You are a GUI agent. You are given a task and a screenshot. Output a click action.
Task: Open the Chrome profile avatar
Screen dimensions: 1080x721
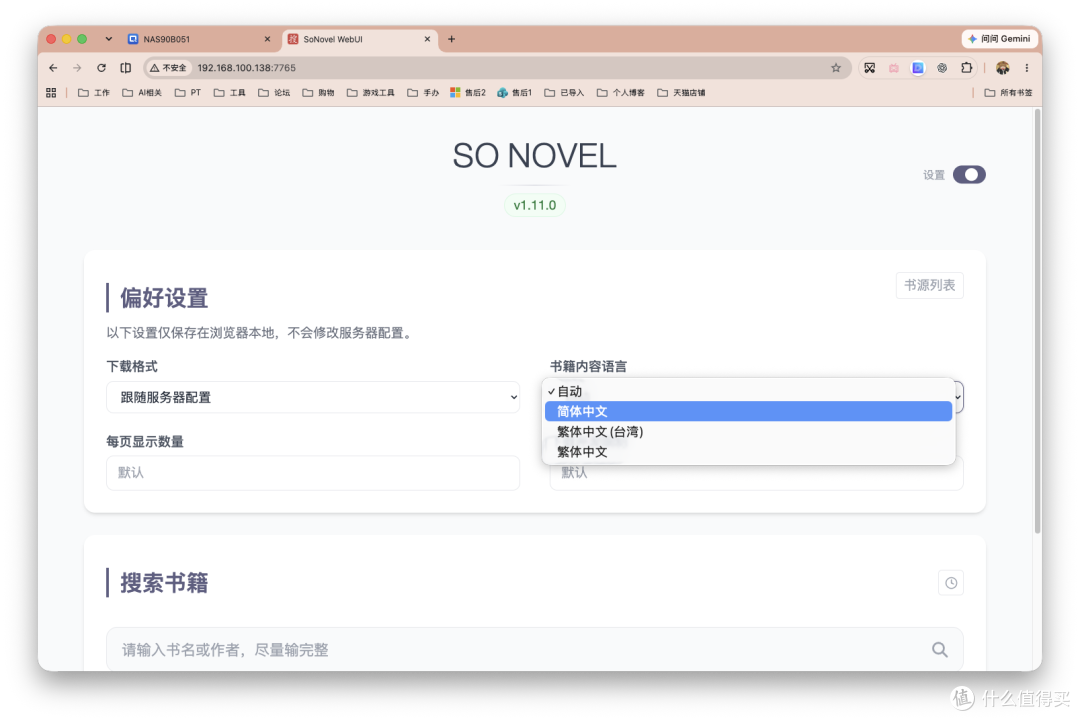point(1002,67)
